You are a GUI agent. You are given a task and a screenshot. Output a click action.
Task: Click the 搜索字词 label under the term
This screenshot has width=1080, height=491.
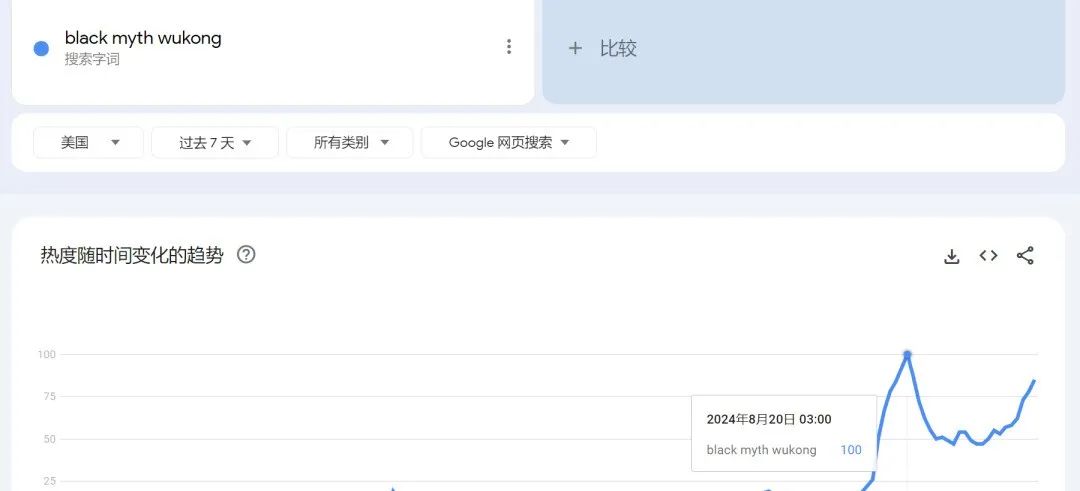[x=92, y=60]
